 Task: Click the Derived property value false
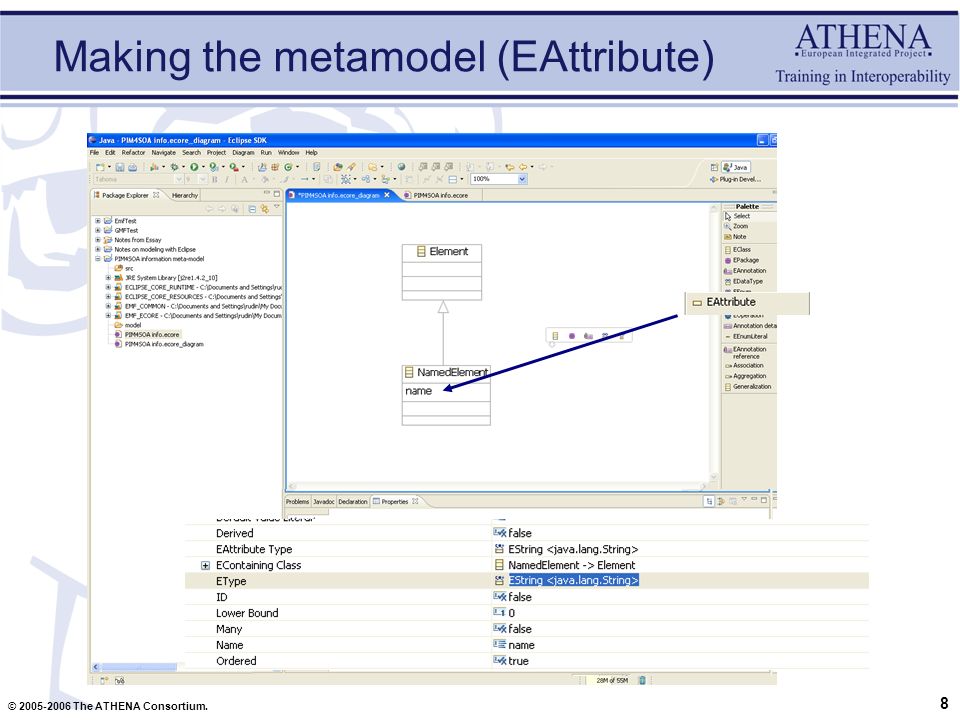click(x=520, y=533)
